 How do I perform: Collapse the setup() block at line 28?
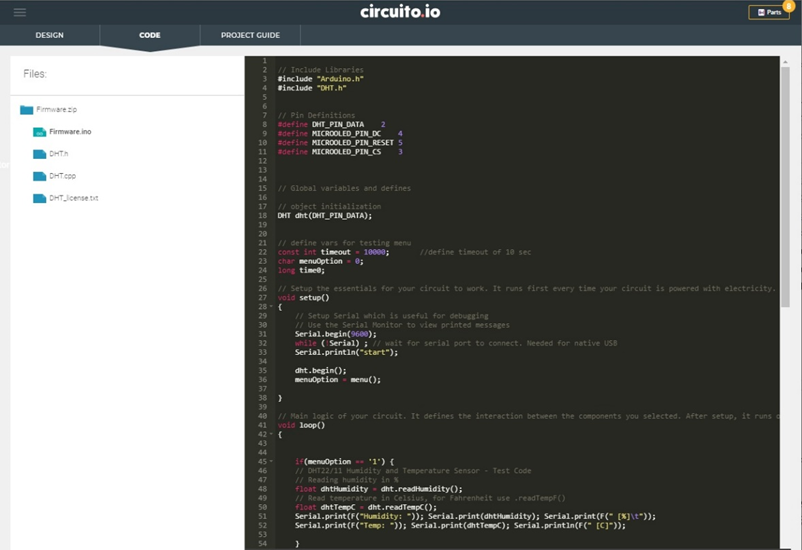point(269,307)
